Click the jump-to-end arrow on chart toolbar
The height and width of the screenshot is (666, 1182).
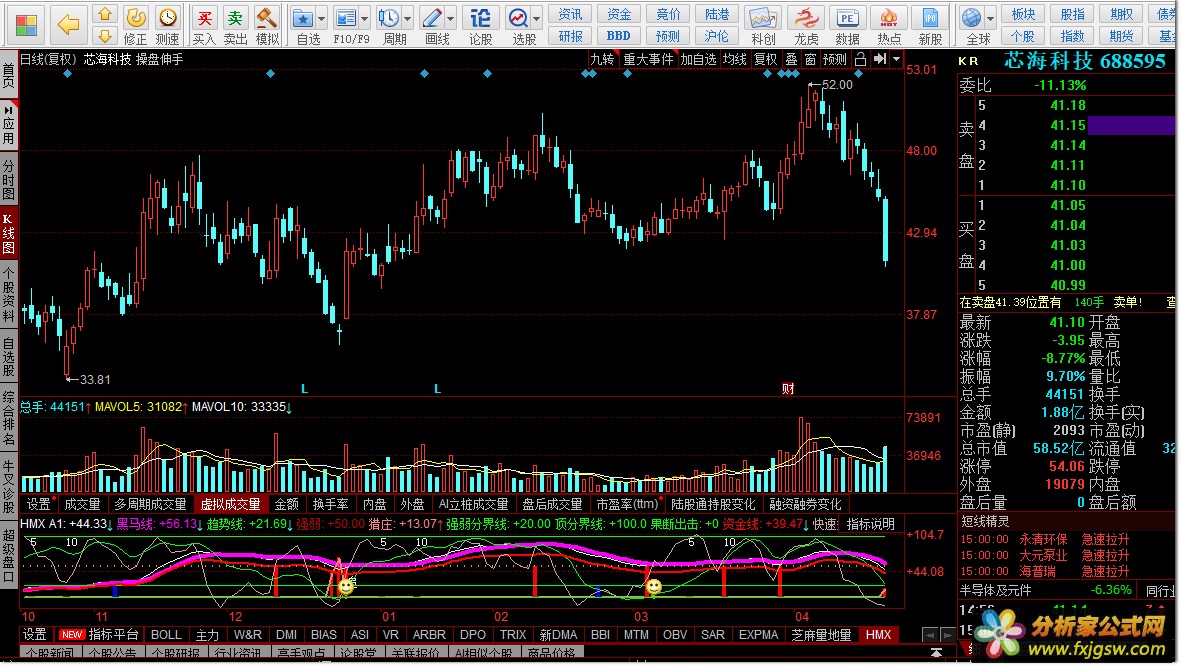pyautogui.click(x=880, y=59)
